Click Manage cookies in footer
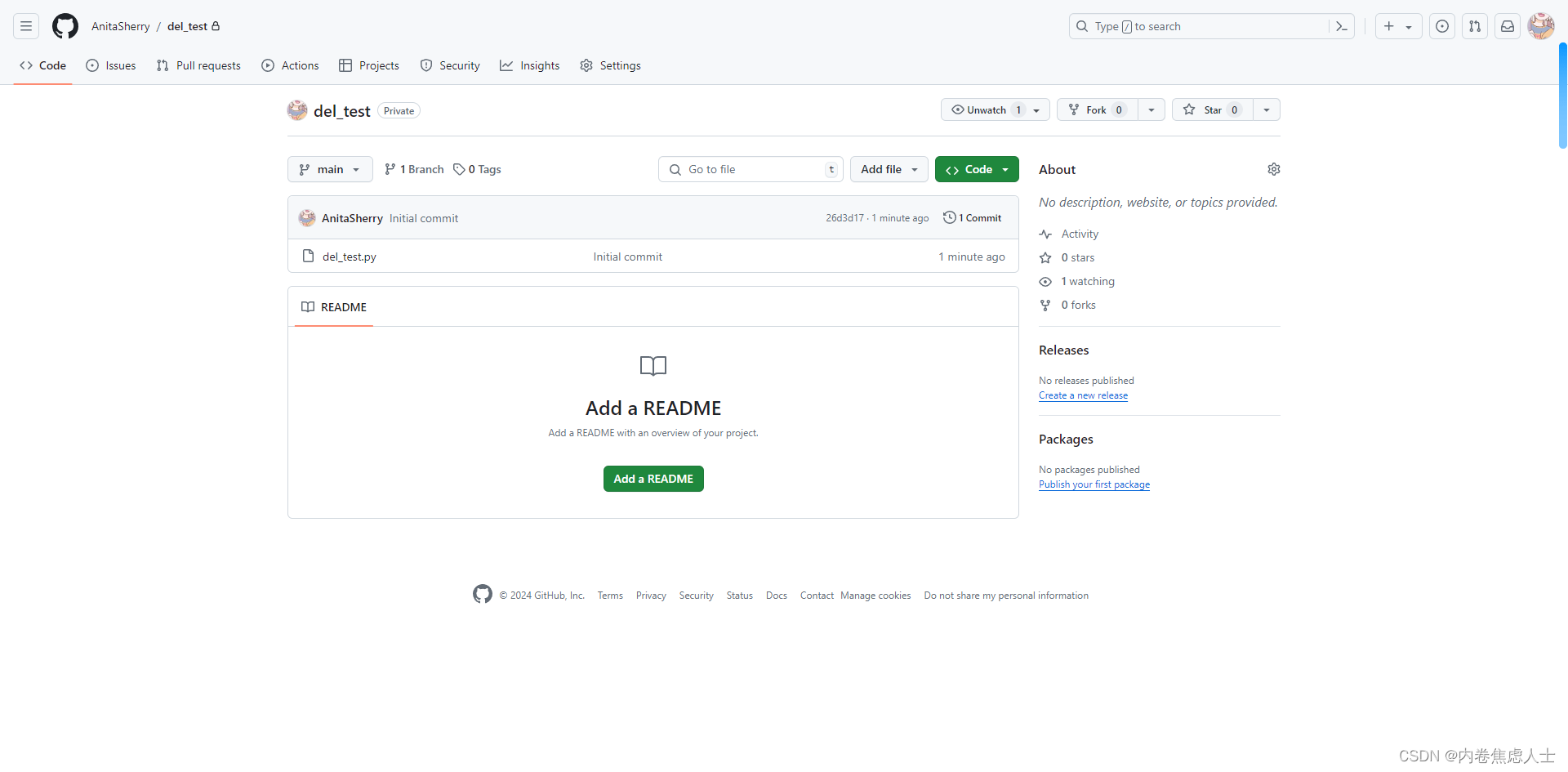 (x=875, y=596)
